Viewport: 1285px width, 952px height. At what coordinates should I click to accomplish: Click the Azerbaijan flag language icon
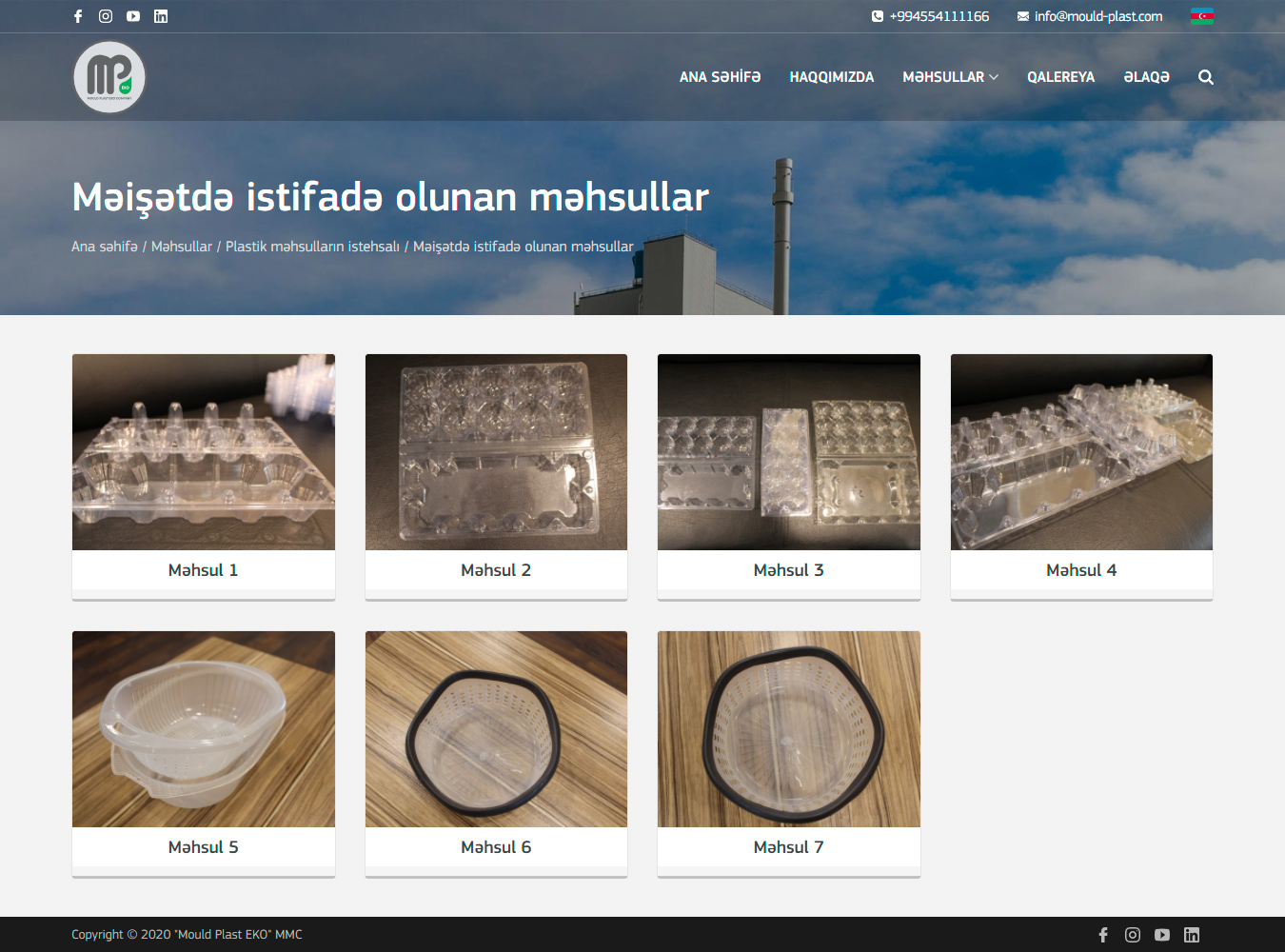[1201, 16]
